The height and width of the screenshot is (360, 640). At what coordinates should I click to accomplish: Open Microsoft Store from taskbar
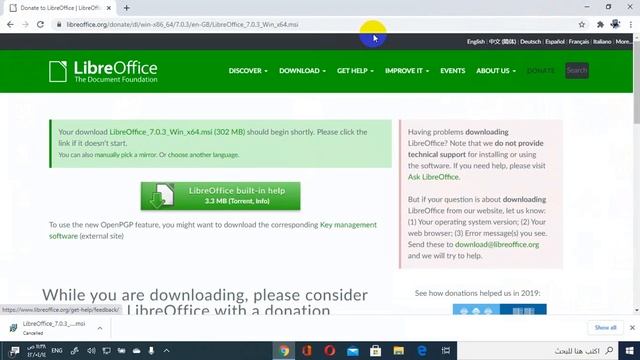coord(376,351)
